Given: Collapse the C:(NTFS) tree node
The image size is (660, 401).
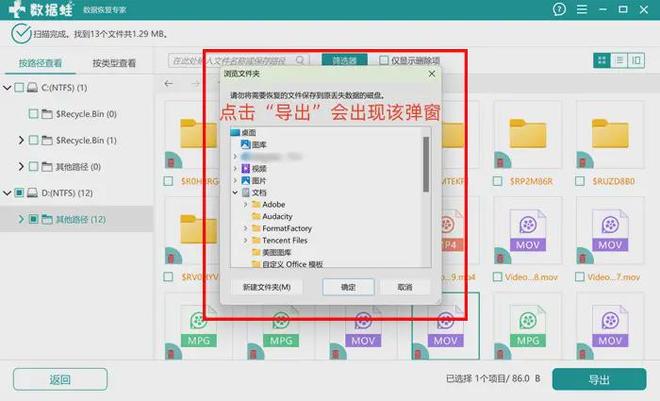Looking at the screenshot, I should [7, 88].
